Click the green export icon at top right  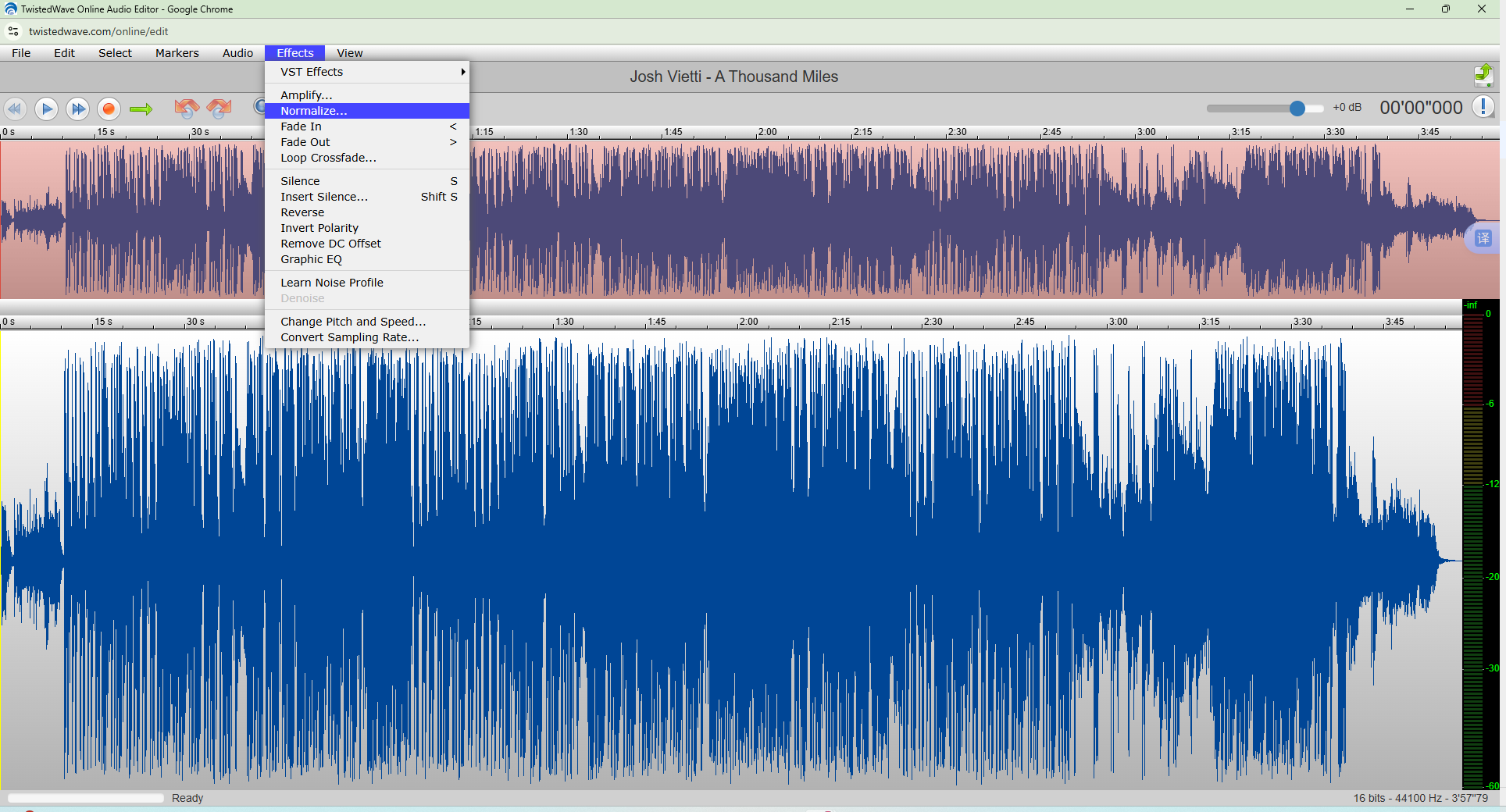1483,76
